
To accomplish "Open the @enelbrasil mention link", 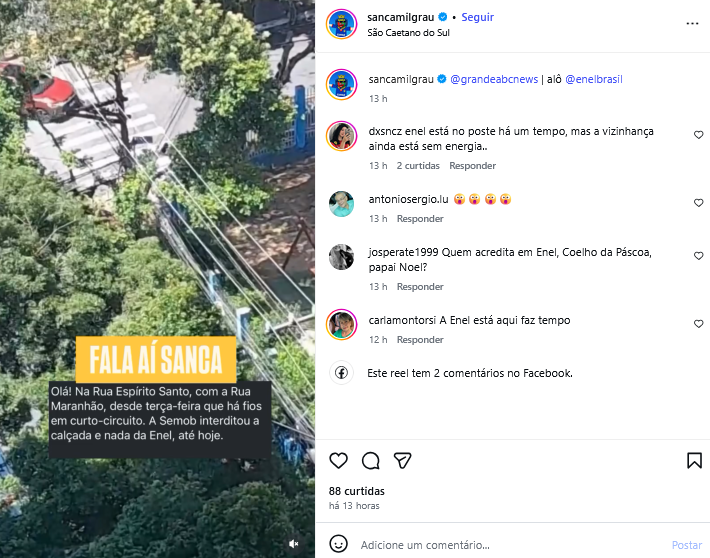I will (594, 79).
